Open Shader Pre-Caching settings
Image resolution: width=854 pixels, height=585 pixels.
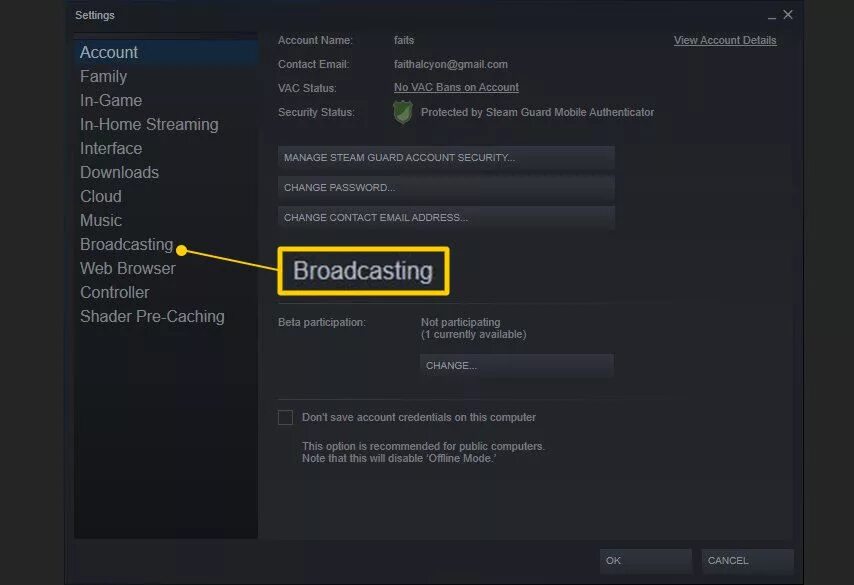point(152,316)
